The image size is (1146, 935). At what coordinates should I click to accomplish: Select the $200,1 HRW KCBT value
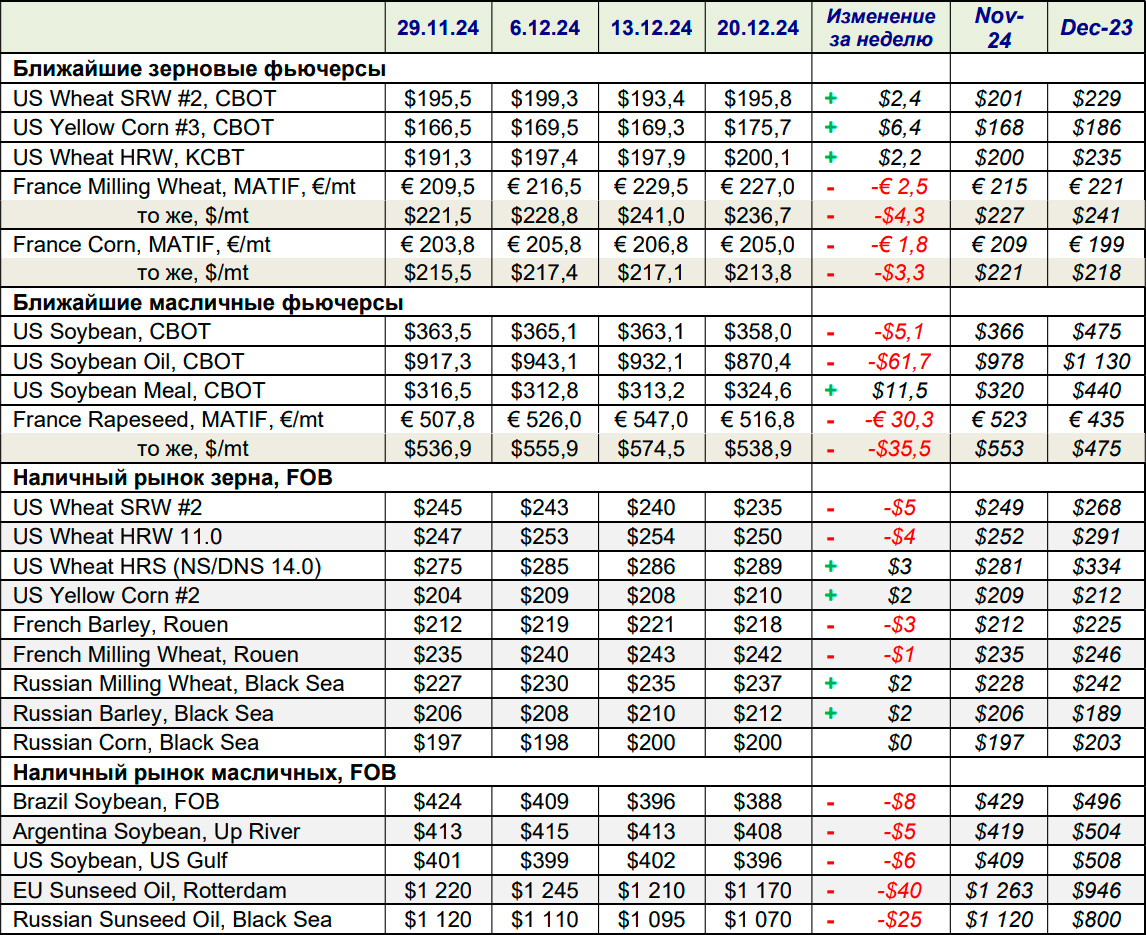[x=758, y=157]
